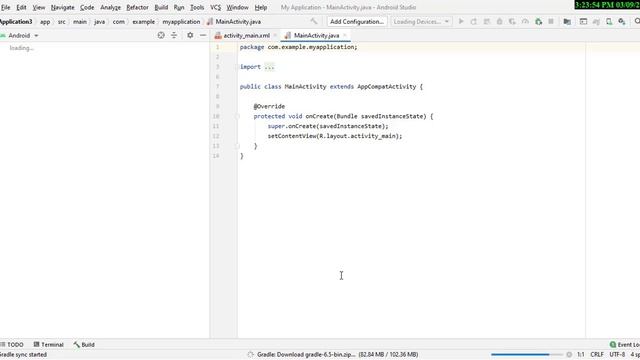The image size is (640, 360).
Task: Click the Profile app gauge icon
Action: tap(525, 21)
